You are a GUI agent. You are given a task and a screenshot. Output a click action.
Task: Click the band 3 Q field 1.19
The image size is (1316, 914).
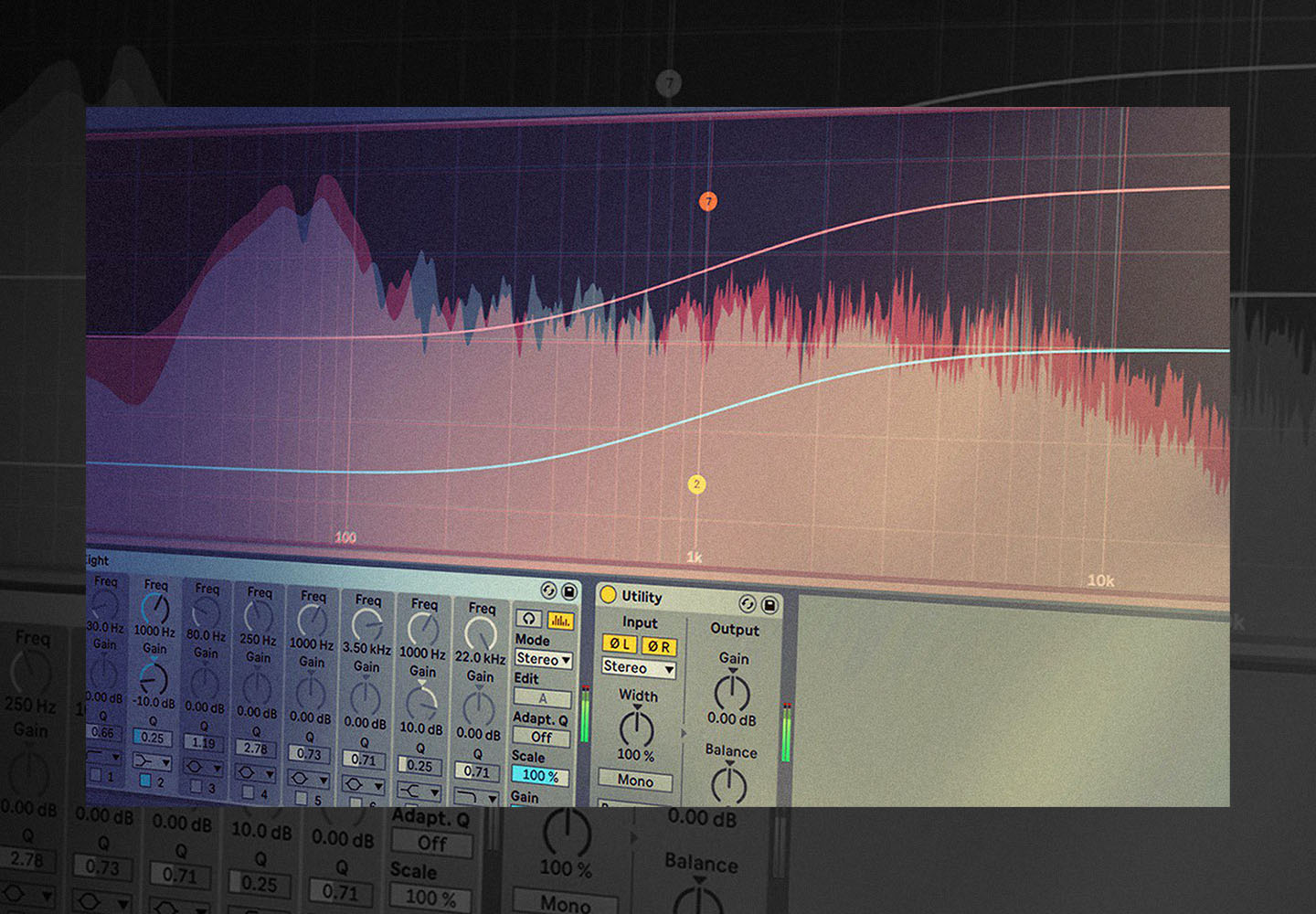203,743
